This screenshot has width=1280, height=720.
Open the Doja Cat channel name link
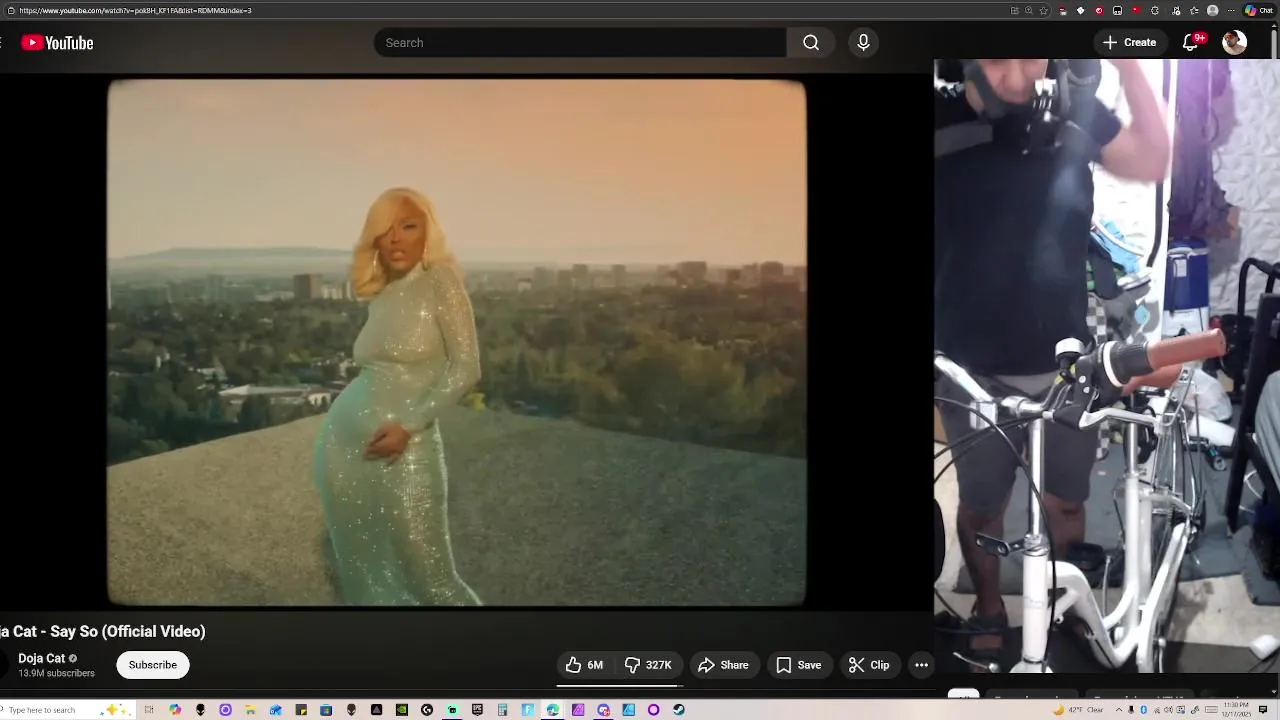click(x=41, y=658)
